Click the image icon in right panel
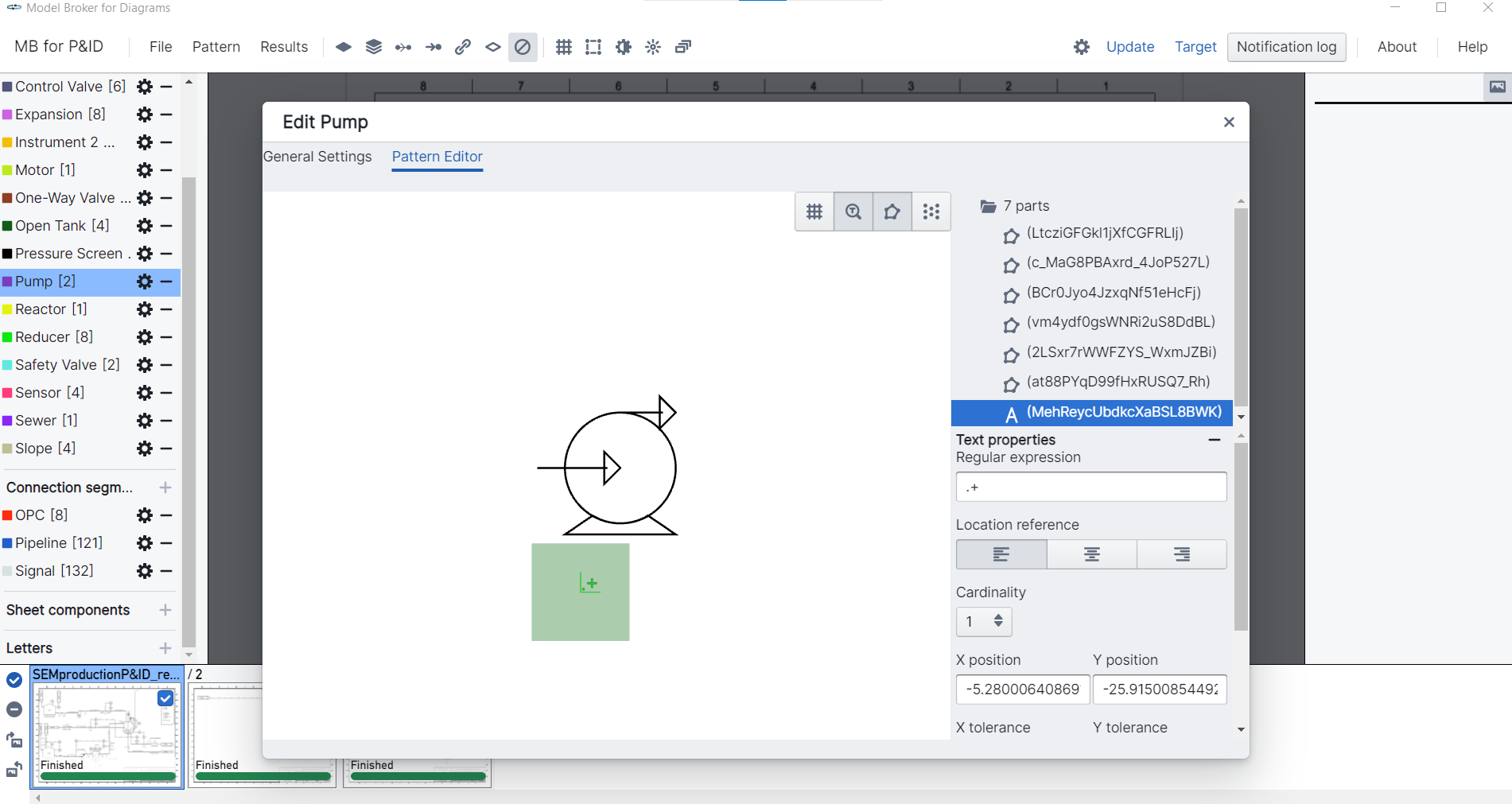This screenshot has height=804, width=1512. (1498, 87)
